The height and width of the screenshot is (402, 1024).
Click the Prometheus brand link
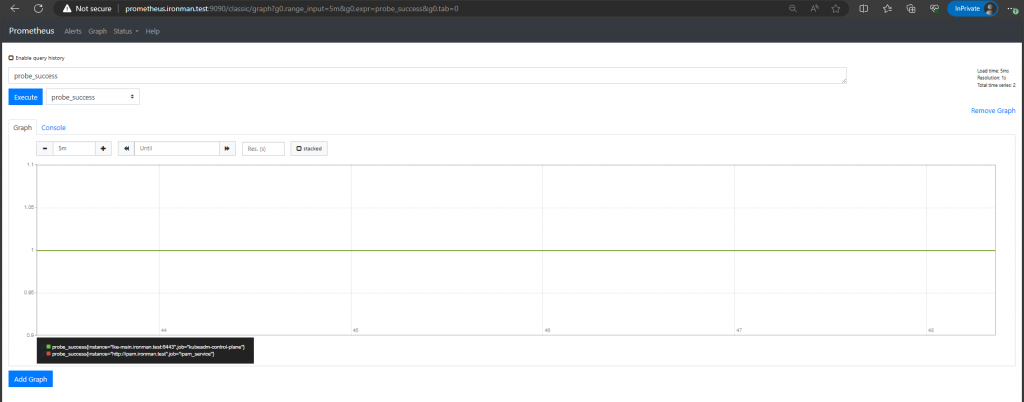tap(31, 31)
